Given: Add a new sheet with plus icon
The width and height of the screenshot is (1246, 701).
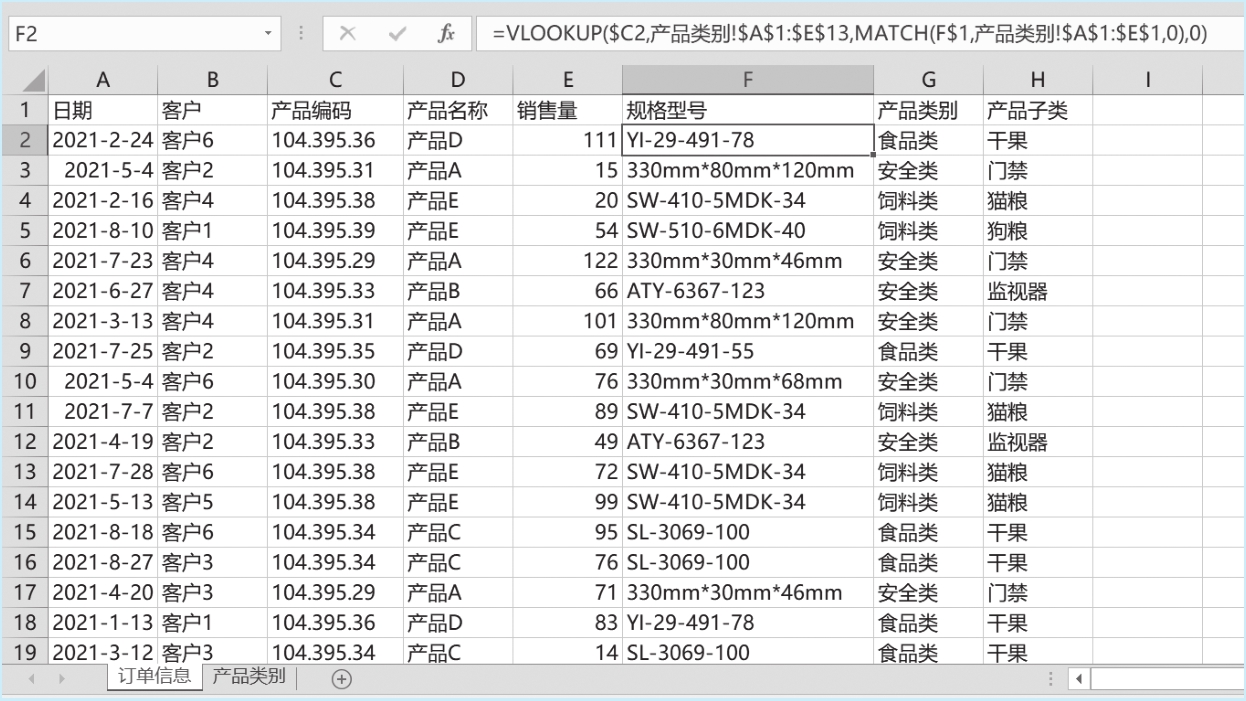Looking at the screenshot, I should (342, 679).
